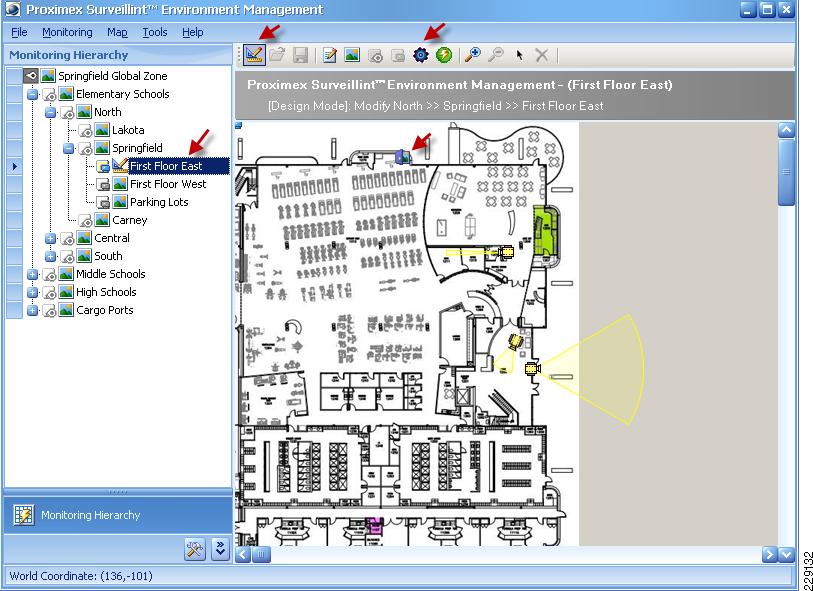The height and width of the screenshot is (591, 813).
Task: Select the Zoom Out magnifier tool
Action: coord(496,54)
